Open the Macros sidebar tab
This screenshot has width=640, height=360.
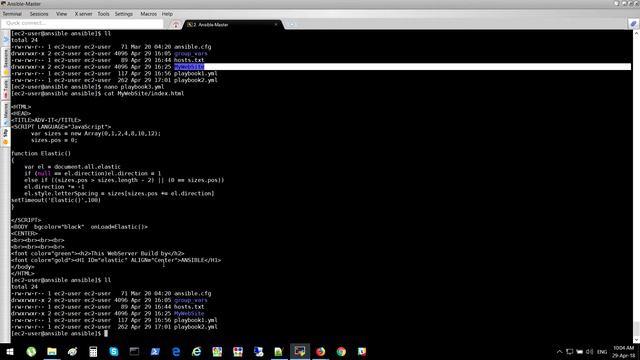click(x=6, y=114)
